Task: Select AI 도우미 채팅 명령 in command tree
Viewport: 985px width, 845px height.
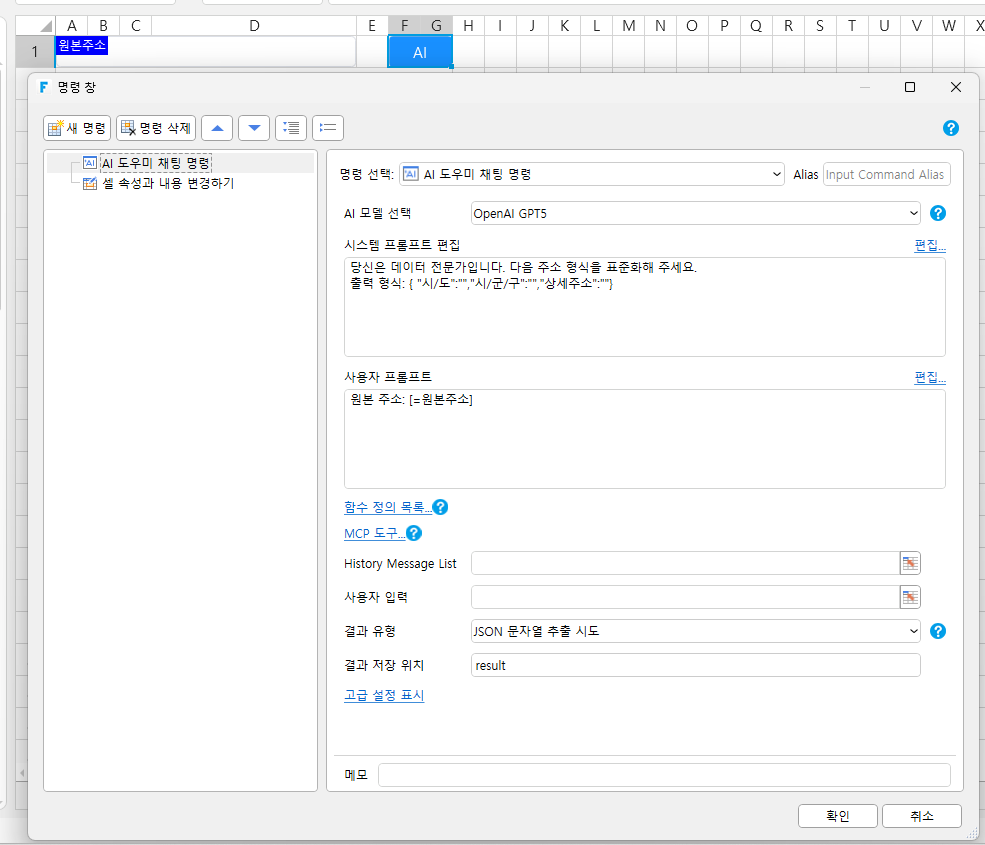Action: click(x=155, y=163)
